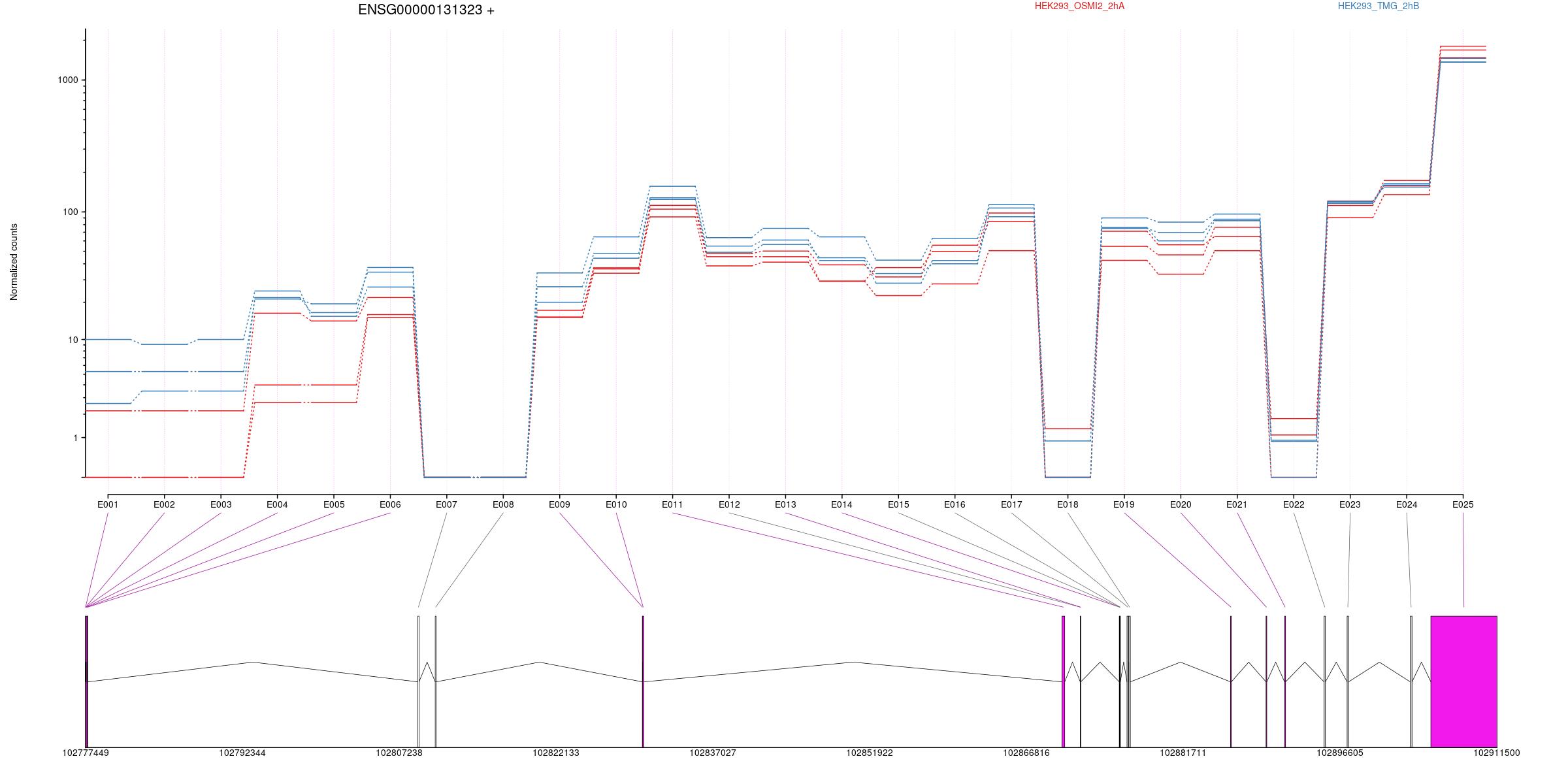
Task: Click the purple exon box near 102829500
Action: pos(643,681)
